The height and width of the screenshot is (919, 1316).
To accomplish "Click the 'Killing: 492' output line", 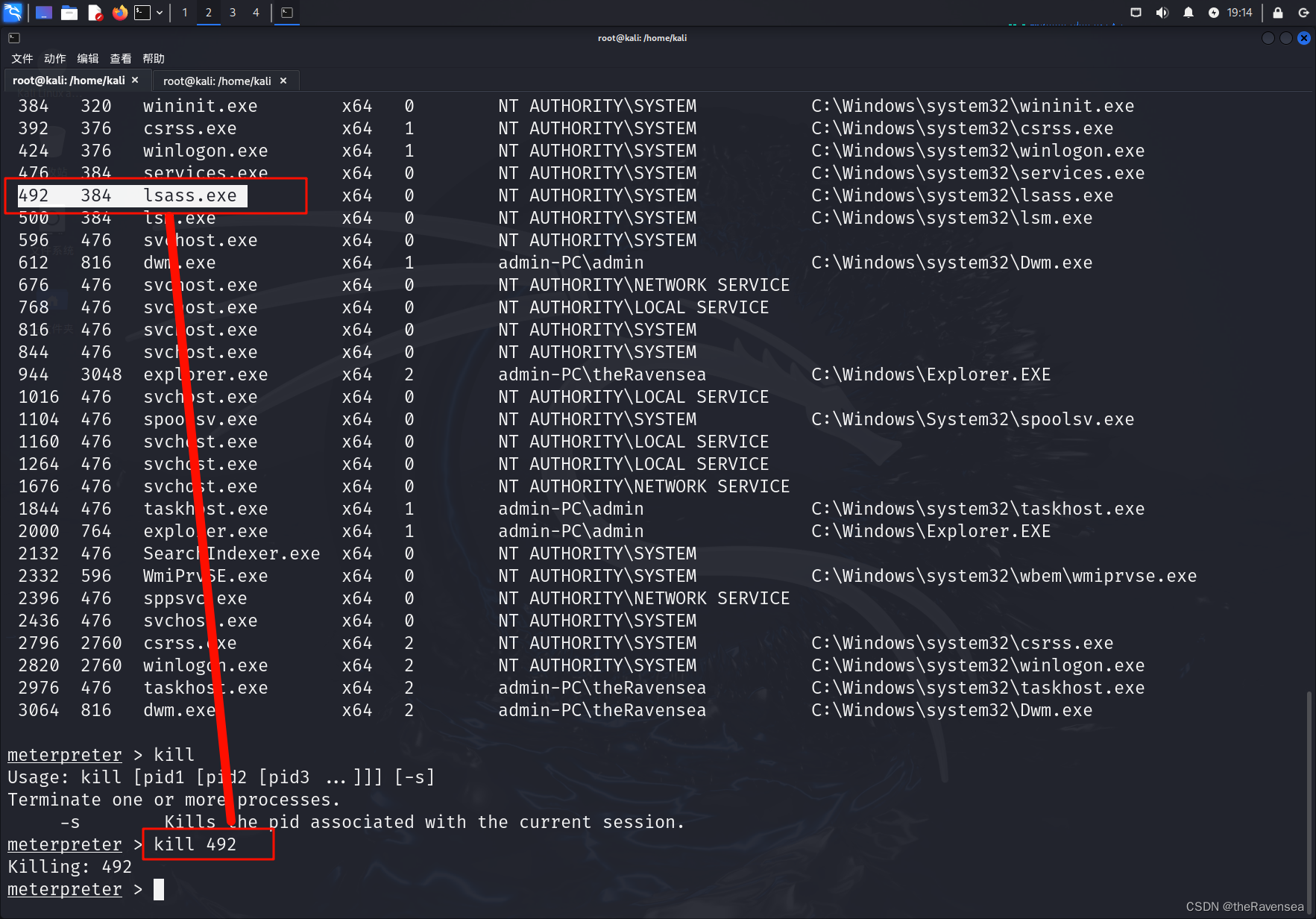I will [x=70, y=867].
